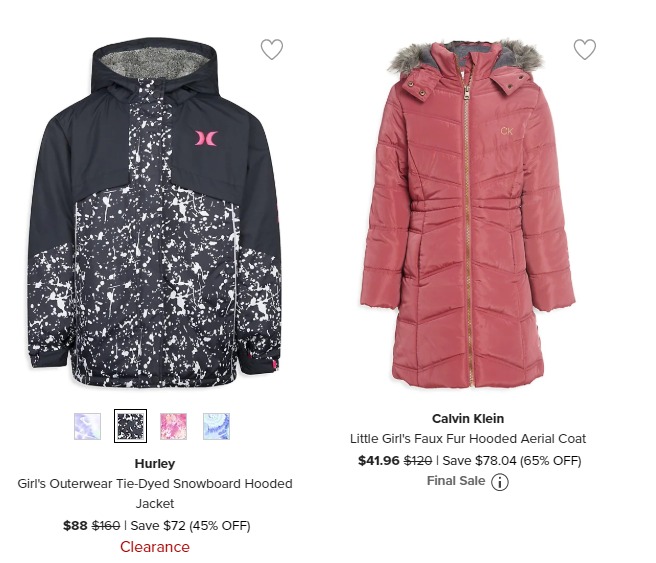Click the red Clearance label

tap(155, 547)
